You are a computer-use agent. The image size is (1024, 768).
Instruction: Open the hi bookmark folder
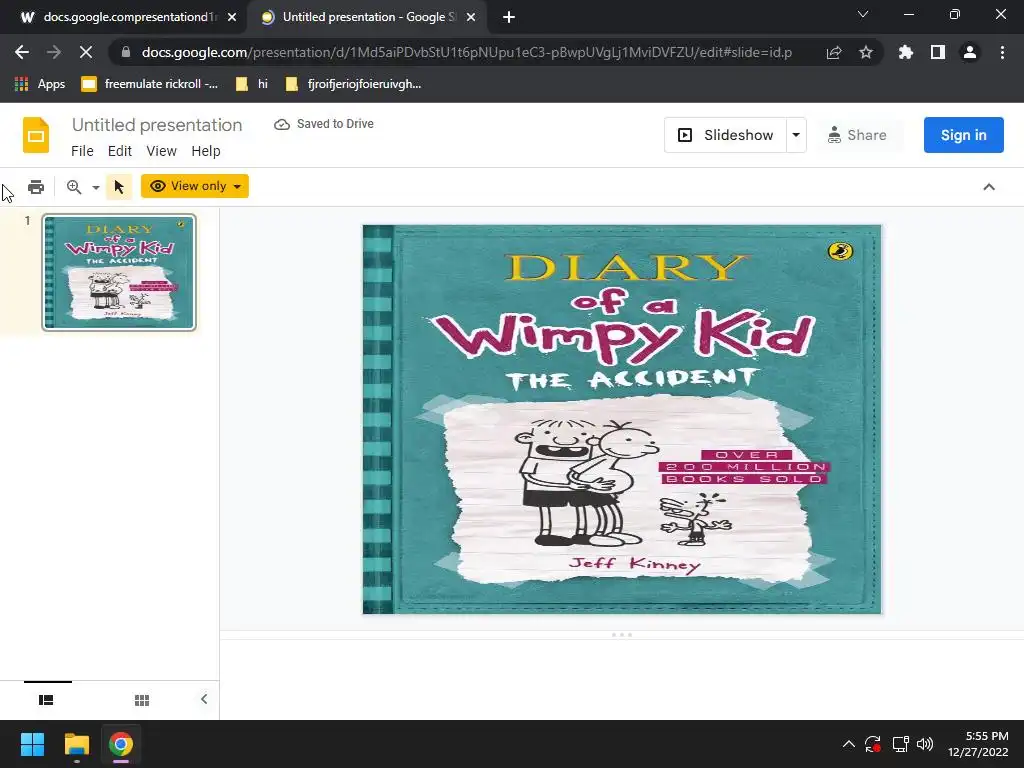click(252, 84)
